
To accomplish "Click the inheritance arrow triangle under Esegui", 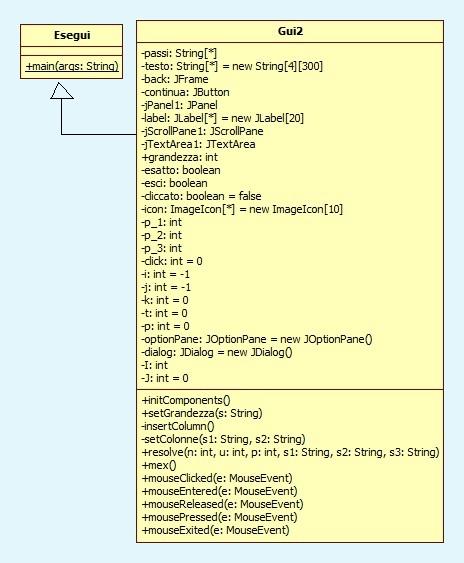I will click(x=62, y=90).
